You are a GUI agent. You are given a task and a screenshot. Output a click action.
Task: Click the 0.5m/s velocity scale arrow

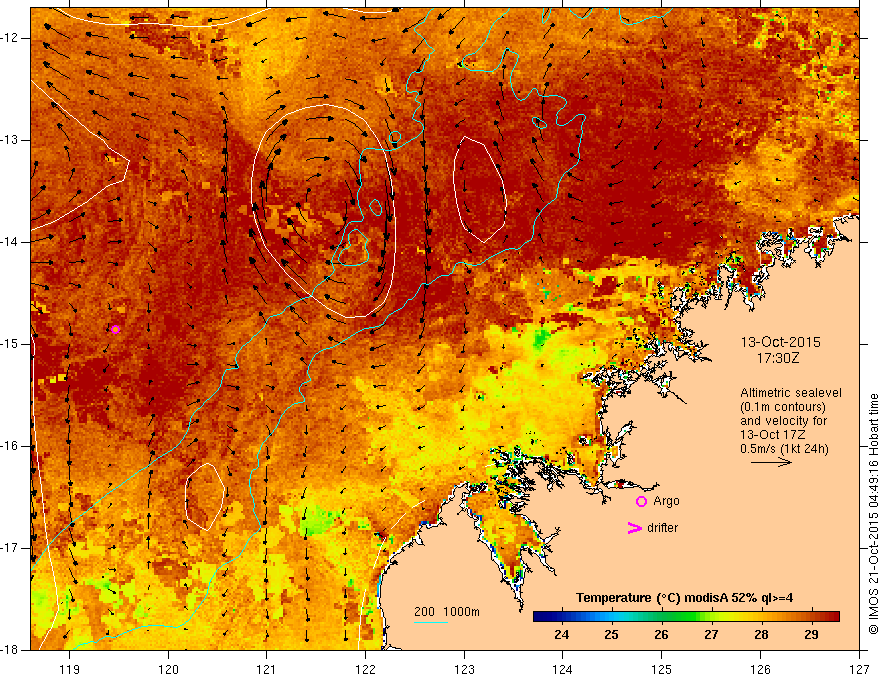coord(771,462)
